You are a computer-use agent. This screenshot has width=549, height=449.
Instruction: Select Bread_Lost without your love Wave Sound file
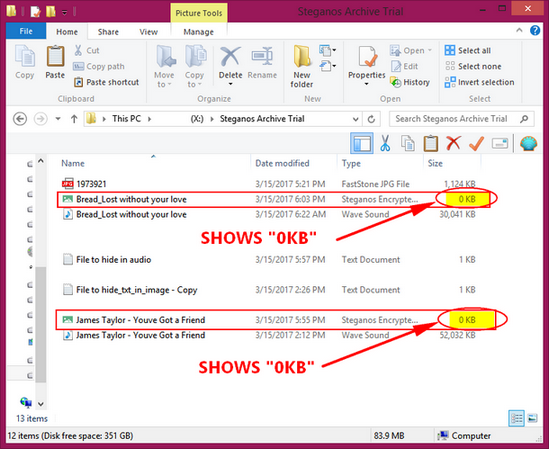269,214
